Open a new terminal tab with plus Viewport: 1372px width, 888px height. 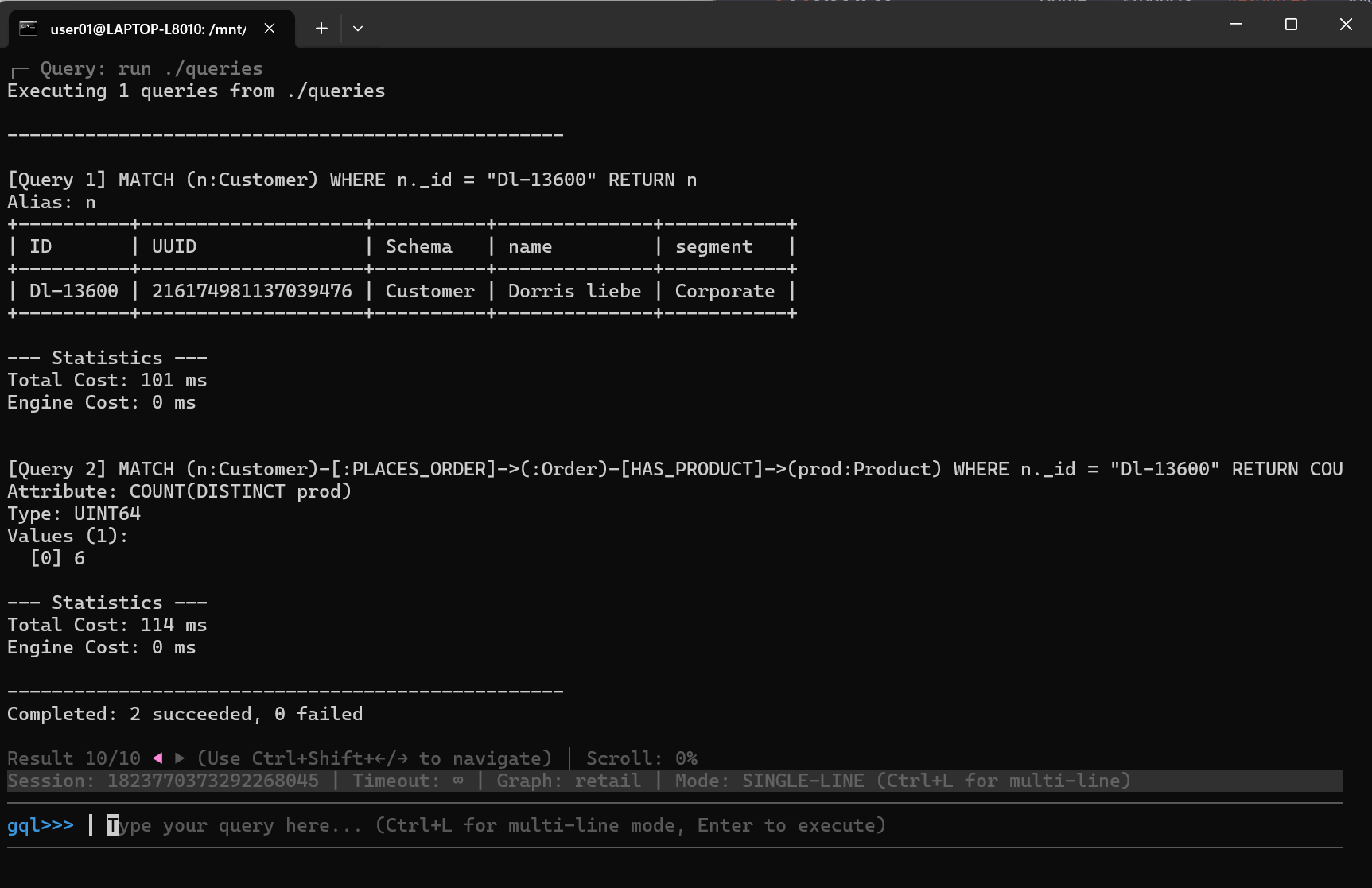321,29
